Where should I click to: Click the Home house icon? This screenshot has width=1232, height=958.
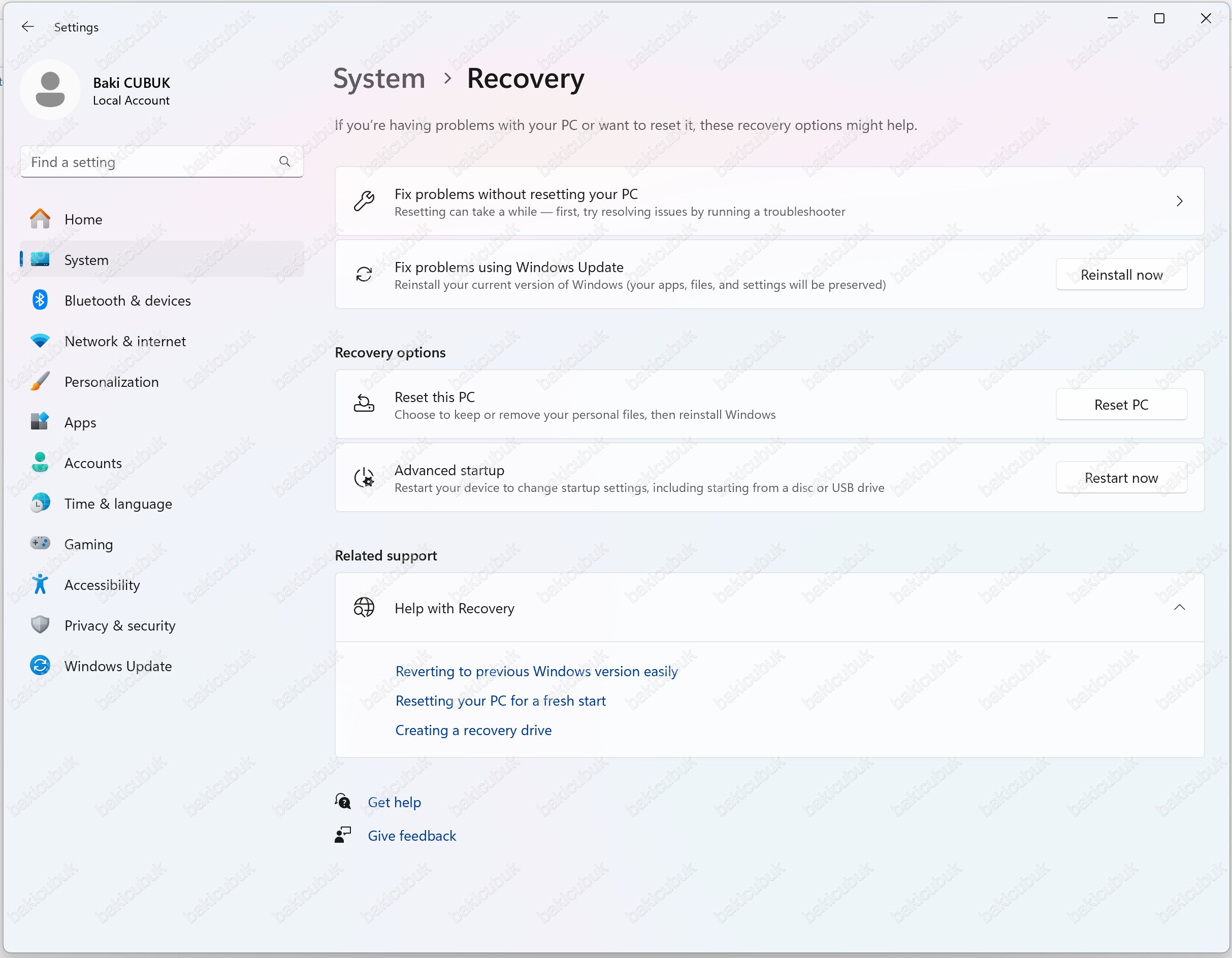pos(40,219)
